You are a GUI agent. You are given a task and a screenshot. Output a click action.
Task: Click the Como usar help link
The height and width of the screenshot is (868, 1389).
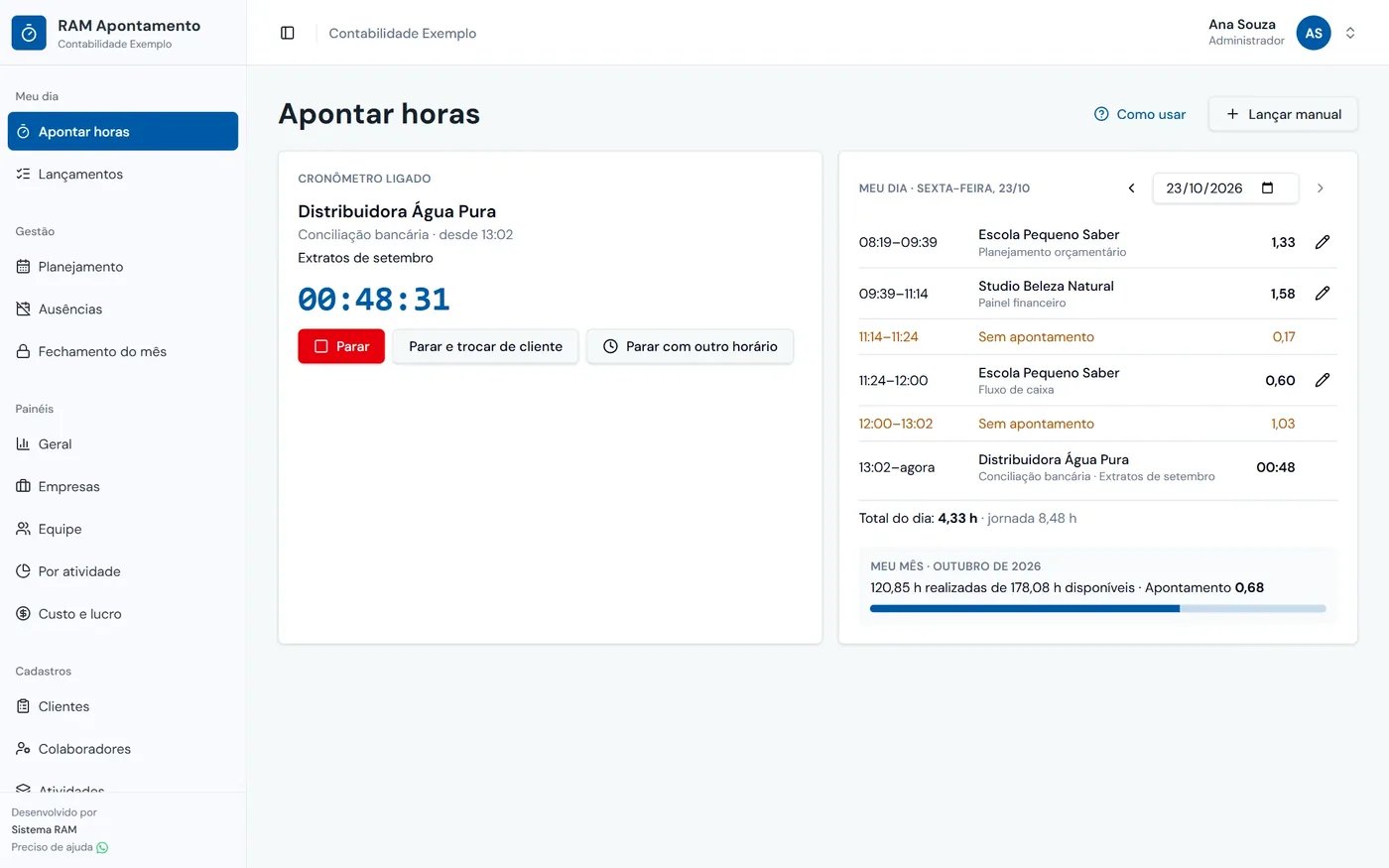tap(1139, 114)
